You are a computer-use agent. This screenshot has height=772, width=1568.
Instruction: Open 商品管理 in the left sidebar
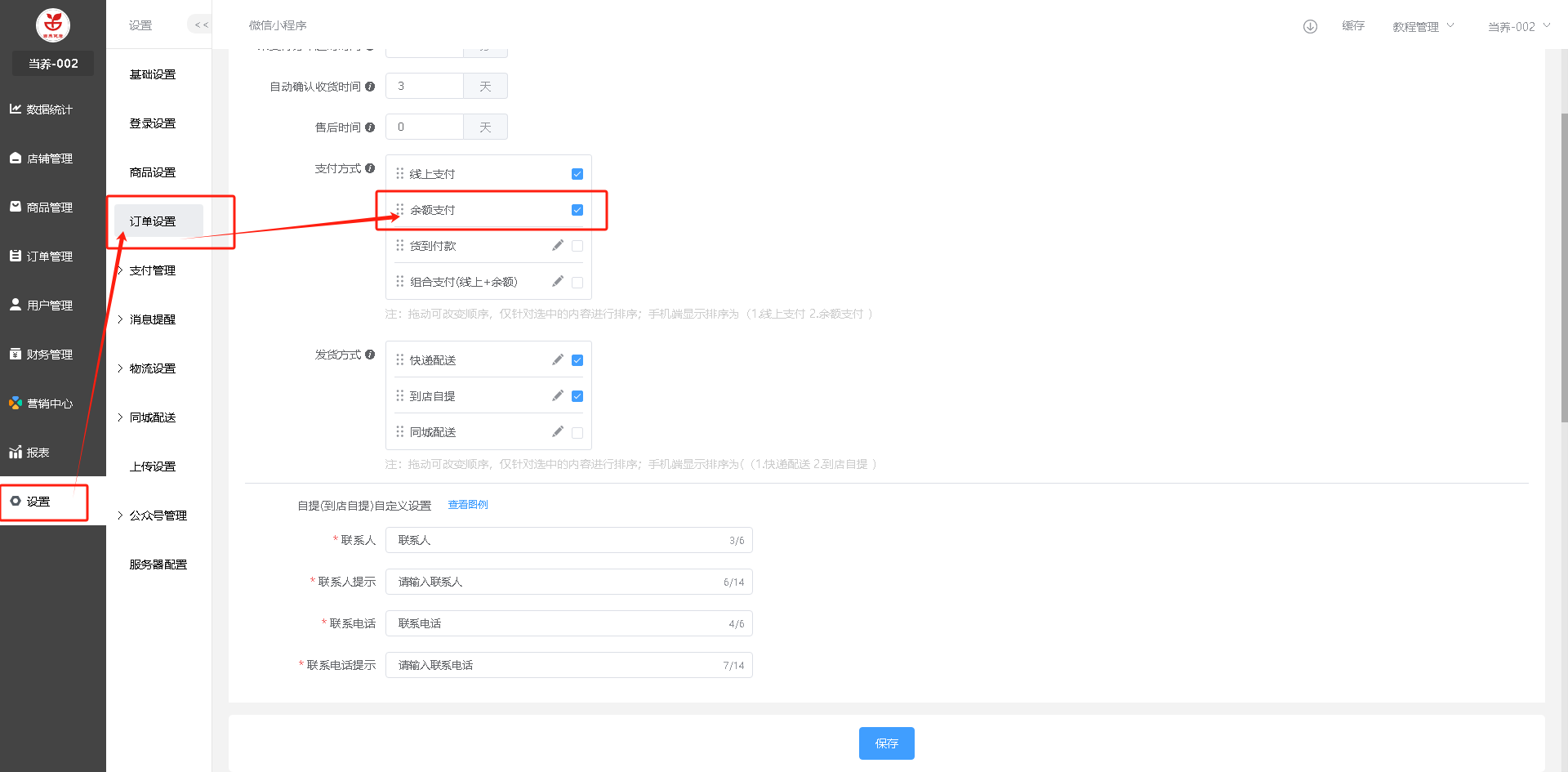[x=49, y=208]
